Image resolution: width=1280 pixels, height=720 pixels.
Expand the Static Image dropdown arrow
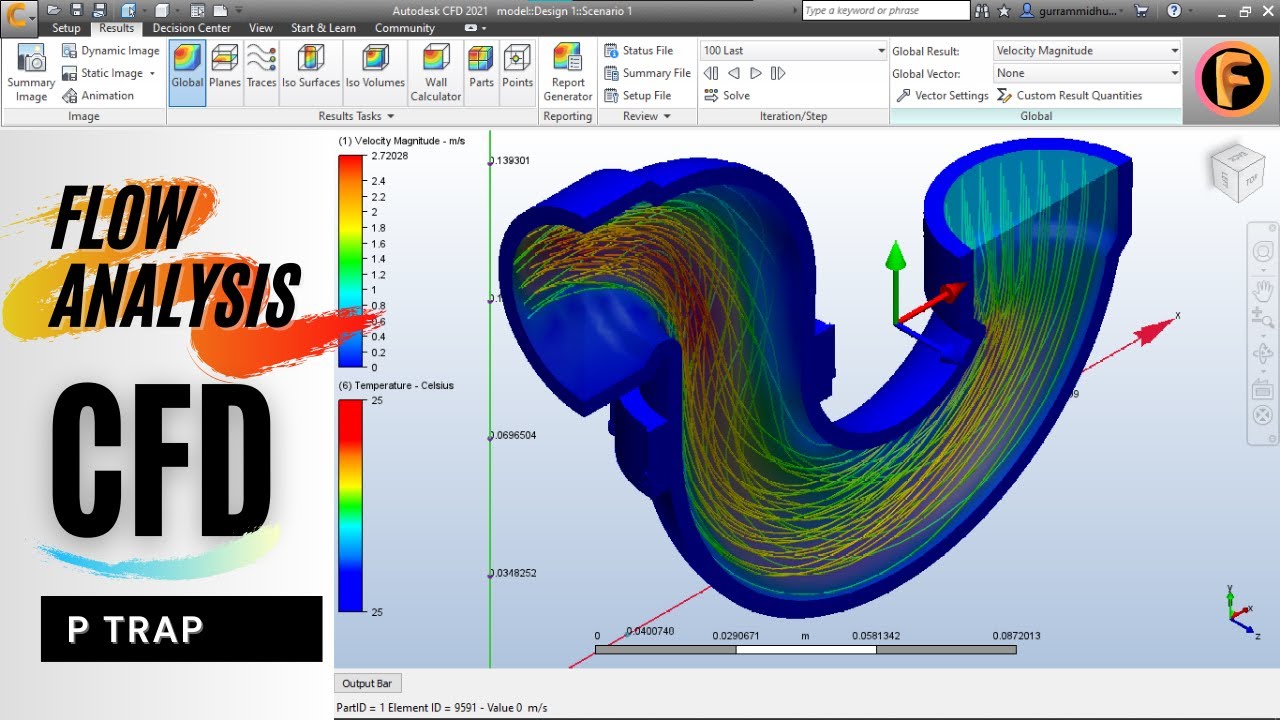152,73
